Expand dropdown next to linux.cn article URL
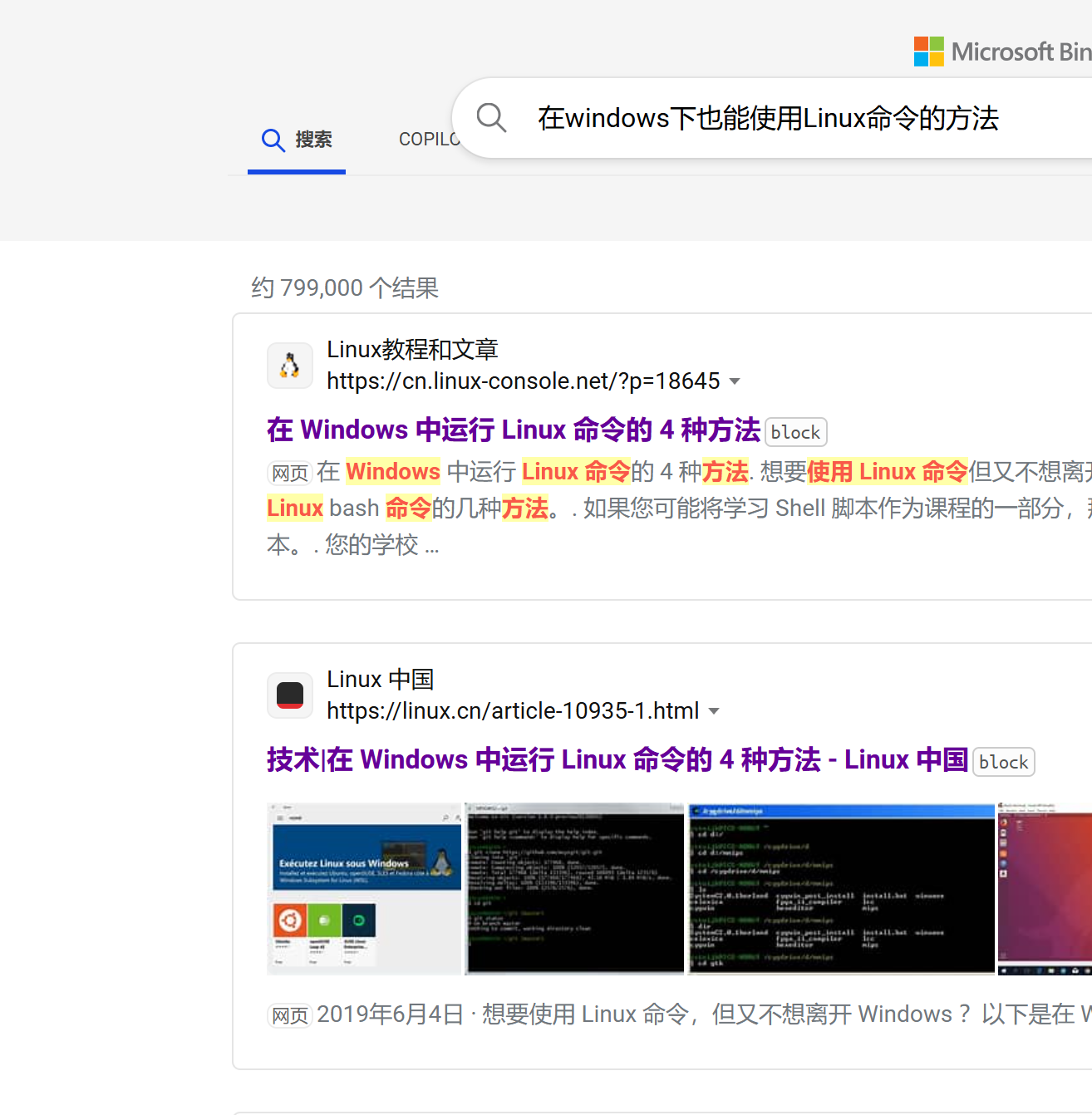This screenshot has height=1115, width=1092. coord(714,711)
